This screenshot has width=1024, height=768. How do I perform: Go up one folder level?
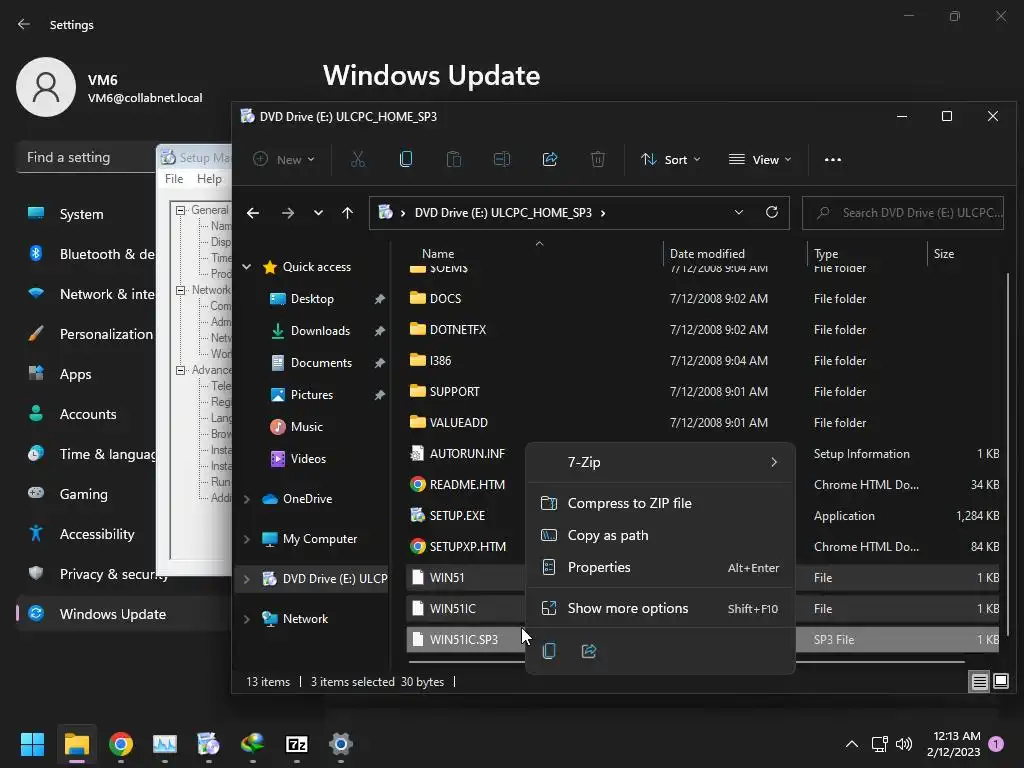click(x=347, y=213)
